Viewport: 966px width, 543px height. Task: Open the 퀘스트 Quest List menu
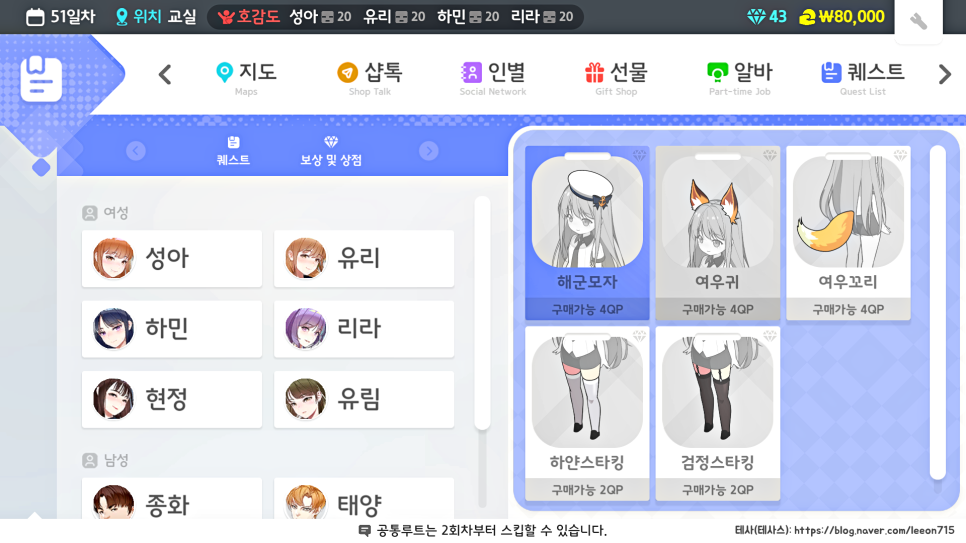(x=862, y=78)
